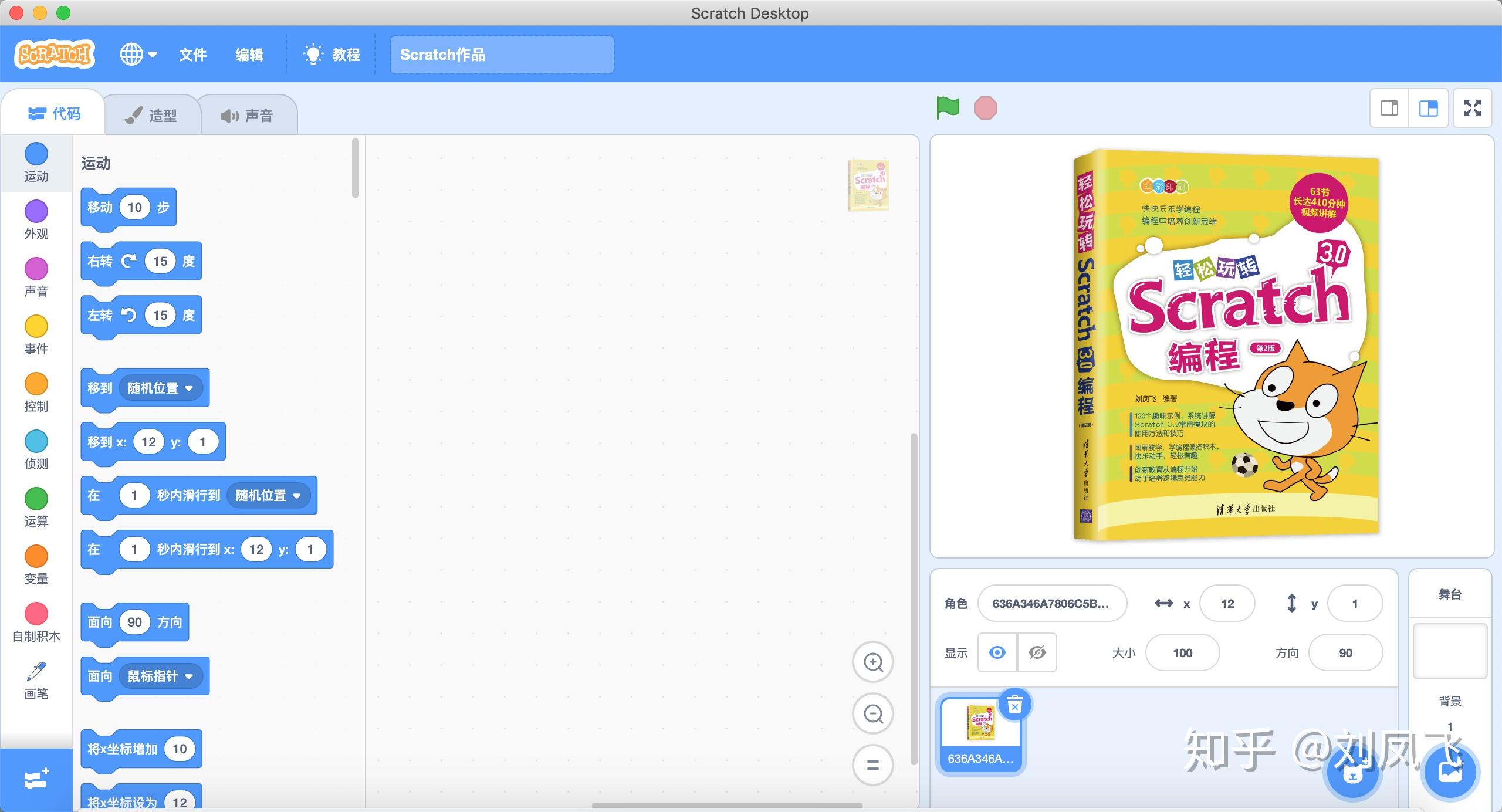Switch to the 造型 costumes tab
Viewport: 1502px width, 812px height.
(151, 116)
